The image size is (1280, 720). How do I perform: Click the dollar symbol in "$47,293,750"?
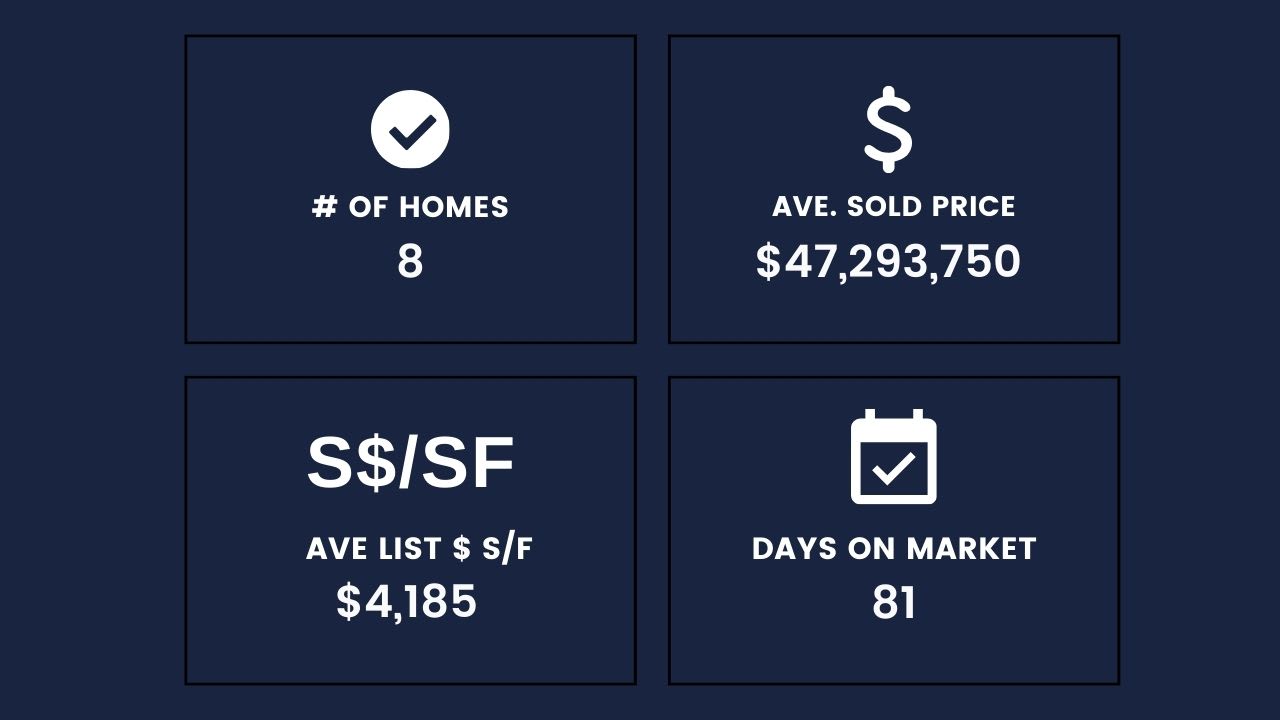[767, 262]
